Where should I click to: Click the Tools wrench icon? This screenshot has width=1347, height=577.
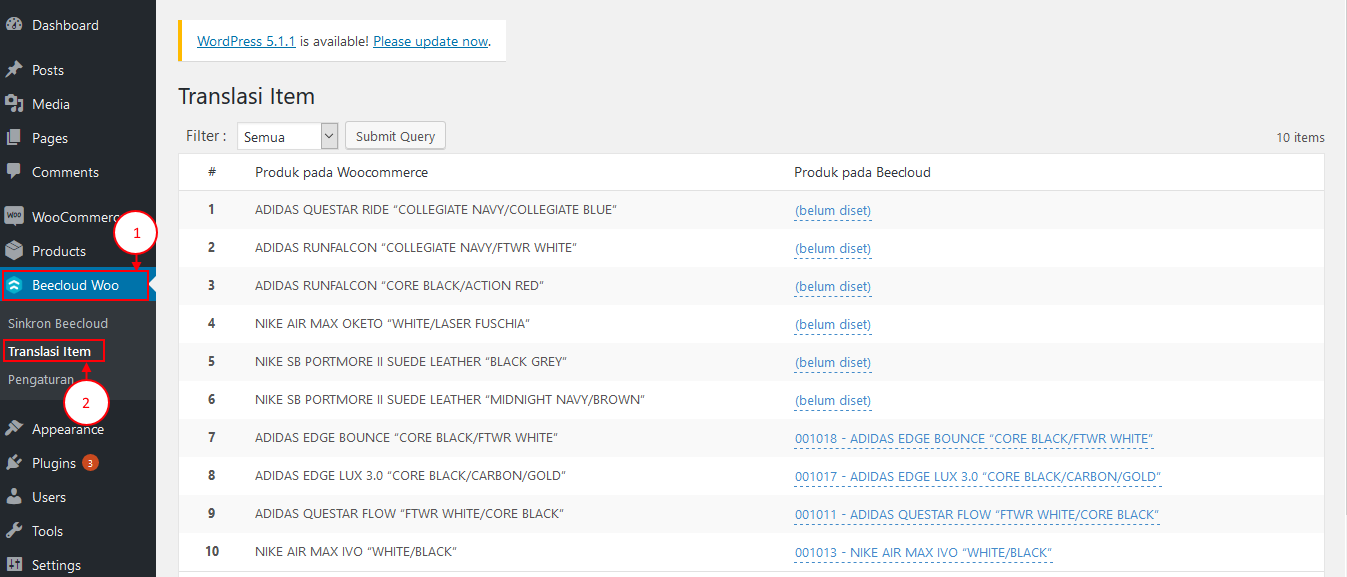point(14,531)
